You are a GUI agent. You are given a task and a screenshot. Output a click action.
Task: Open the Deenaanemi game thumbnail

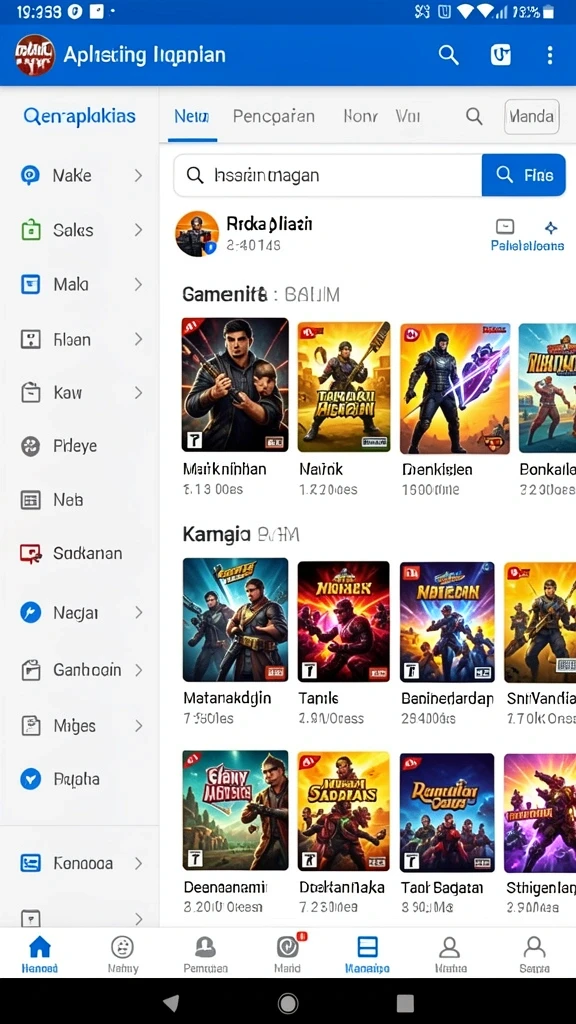235,810
